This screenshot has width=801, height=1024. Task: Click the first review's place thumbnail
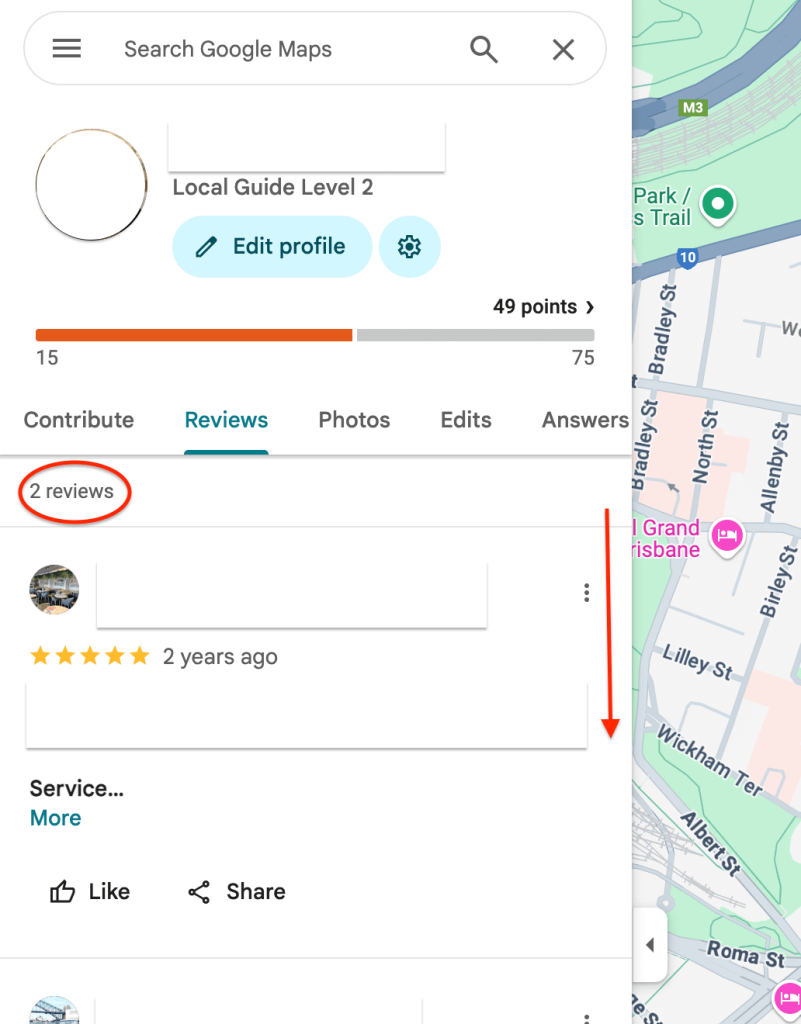[55, 590]
